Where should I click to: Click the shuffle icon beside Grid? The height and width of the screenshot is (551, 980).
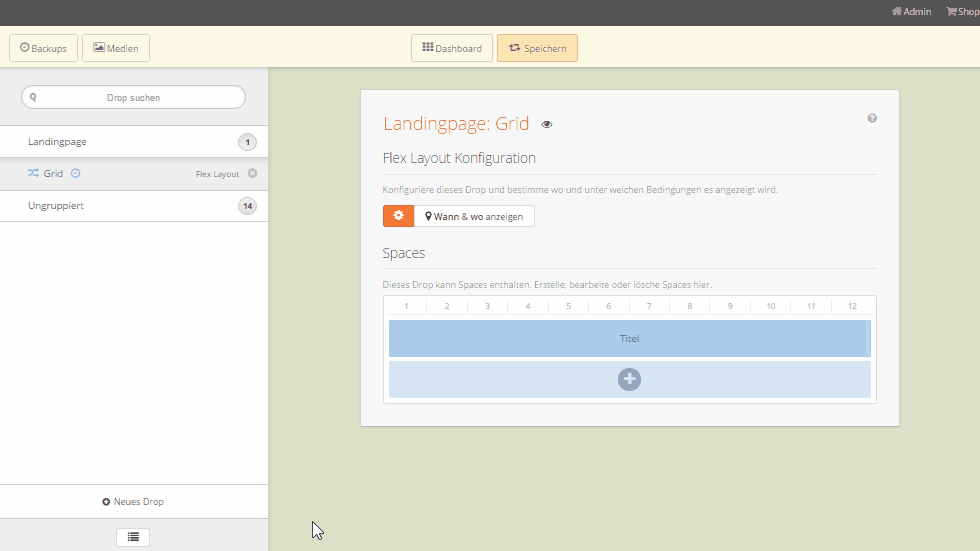(33, 173)
